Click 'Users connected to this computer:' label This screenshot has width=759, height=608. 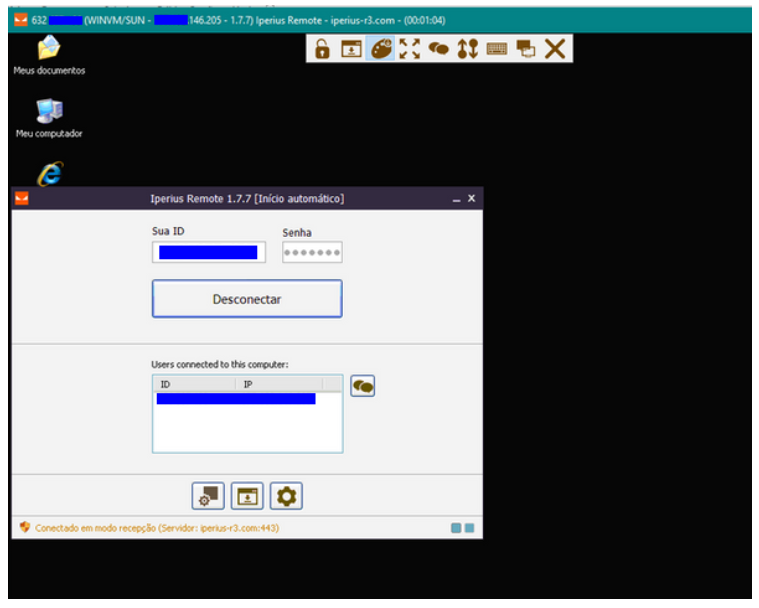coord(220,364)
